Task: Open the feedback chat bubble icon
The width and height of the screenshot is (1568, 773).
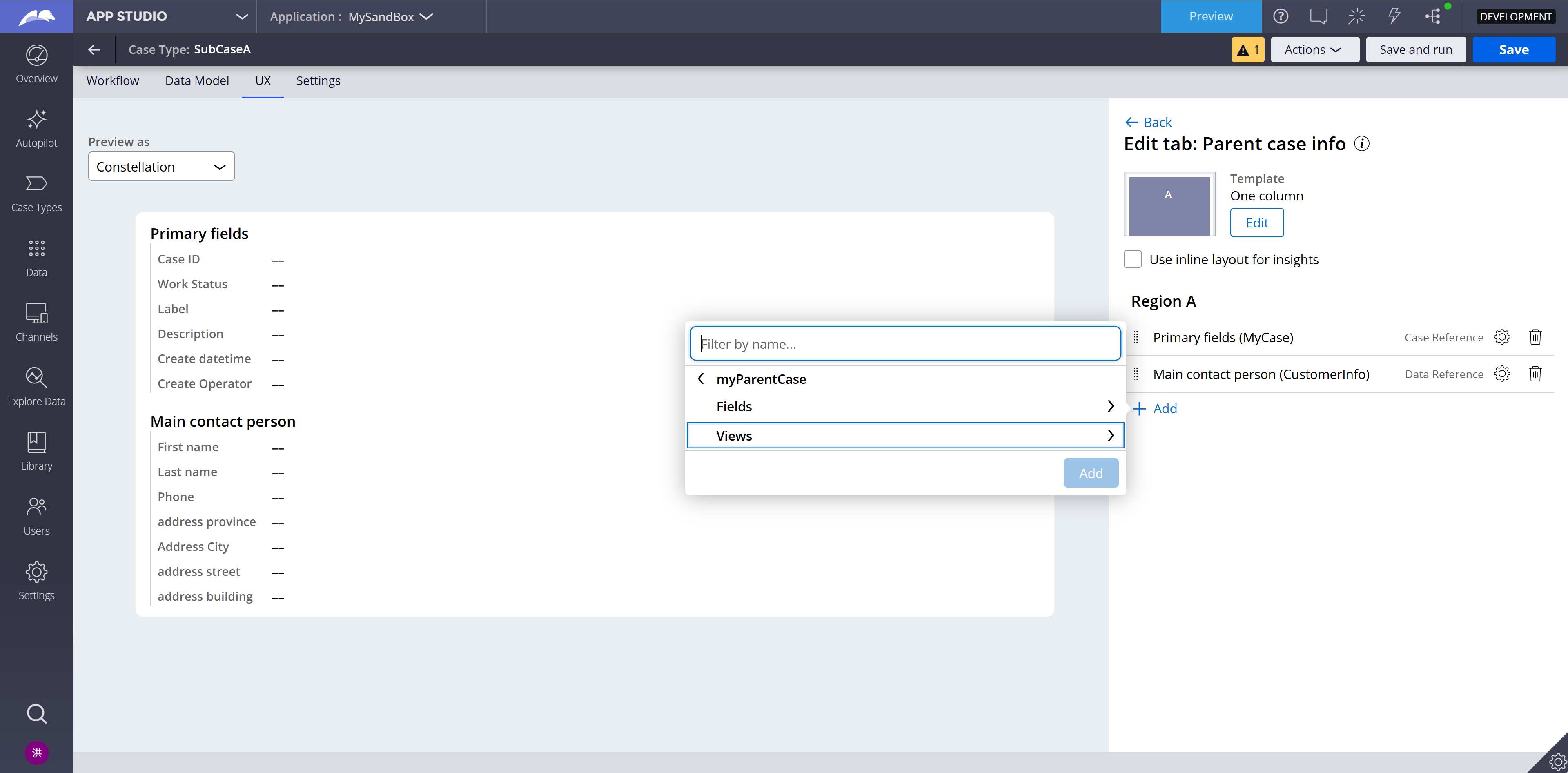Action: pyautogui.click(x=1319, y=16)
